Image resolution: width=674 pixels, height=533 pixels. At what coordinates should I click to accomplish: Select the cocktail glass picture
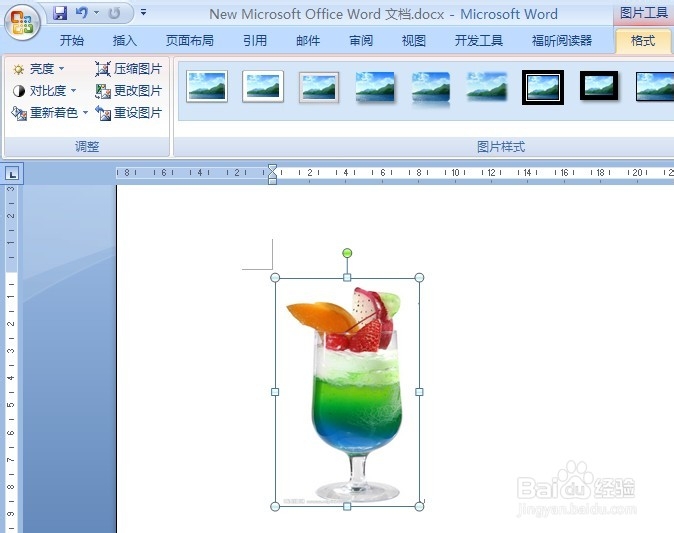tap(347, 392)
